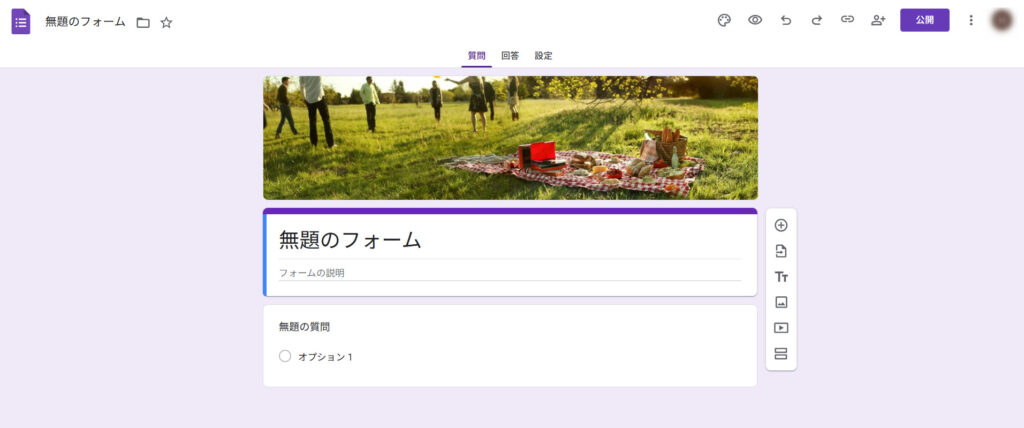
Task: Move form to folder icon
Action: [x=143, y=23]
